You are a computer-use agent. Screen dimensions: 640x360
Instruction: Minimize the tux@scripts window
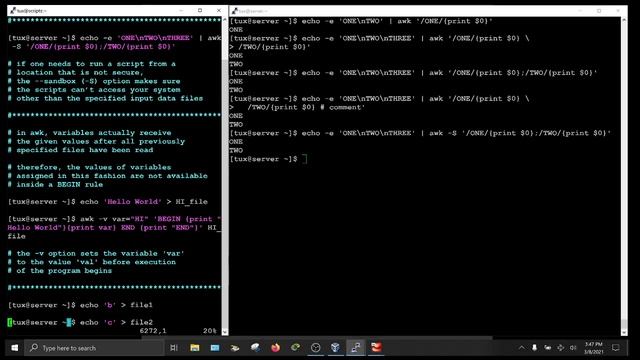[x=181, y=11]
